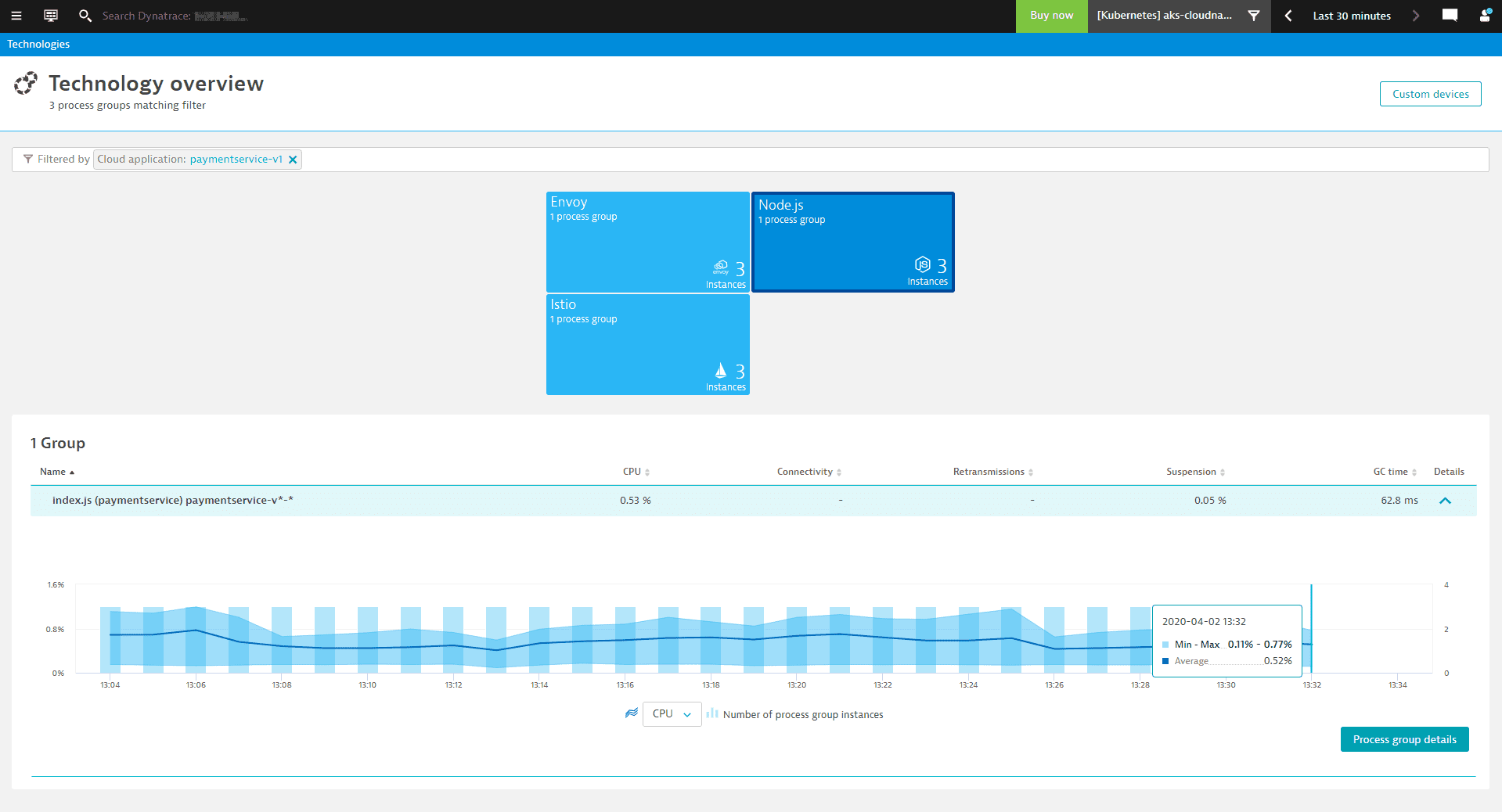The height and width of the screenshot is (812, 1502).
Task: Click the Average legend swatch
Action: pyautogui.click(x=1165, y=661)
